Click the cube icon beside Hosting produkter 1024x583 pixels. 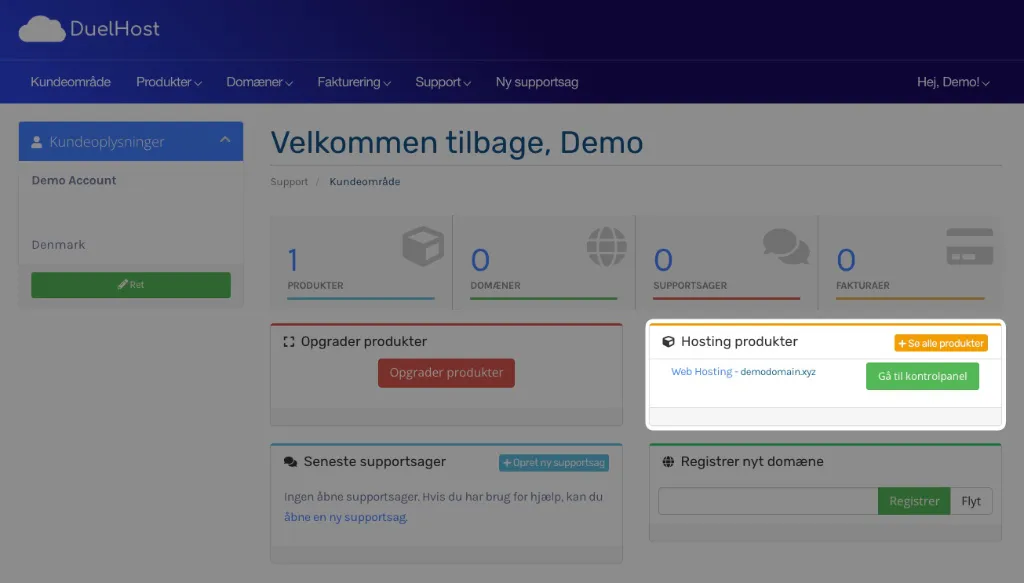coord(668,342)
